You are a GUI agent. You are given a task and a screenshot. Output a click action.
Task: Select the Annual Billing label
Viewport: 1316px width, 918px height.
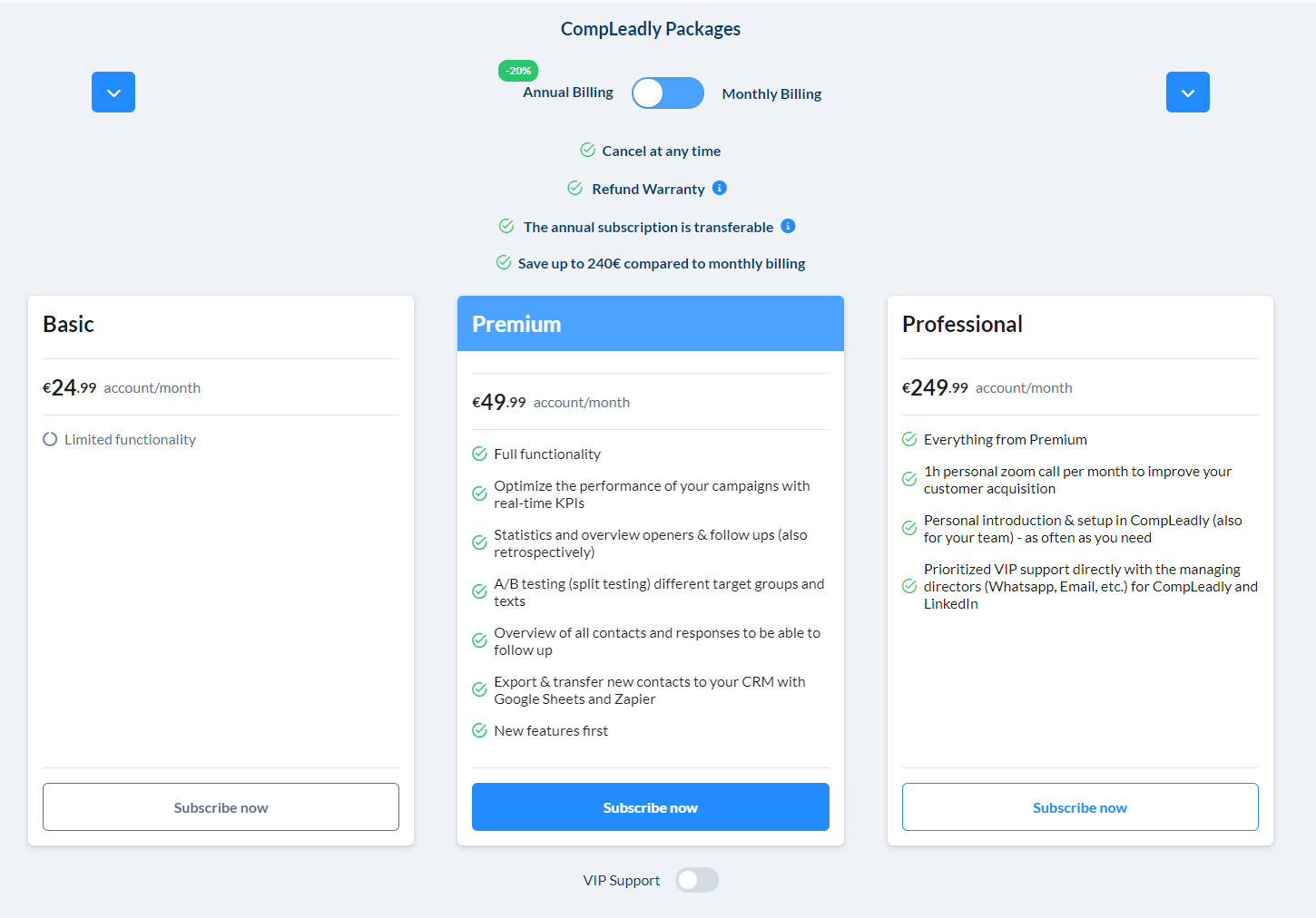pyautogui.click(x=568, y=93)
